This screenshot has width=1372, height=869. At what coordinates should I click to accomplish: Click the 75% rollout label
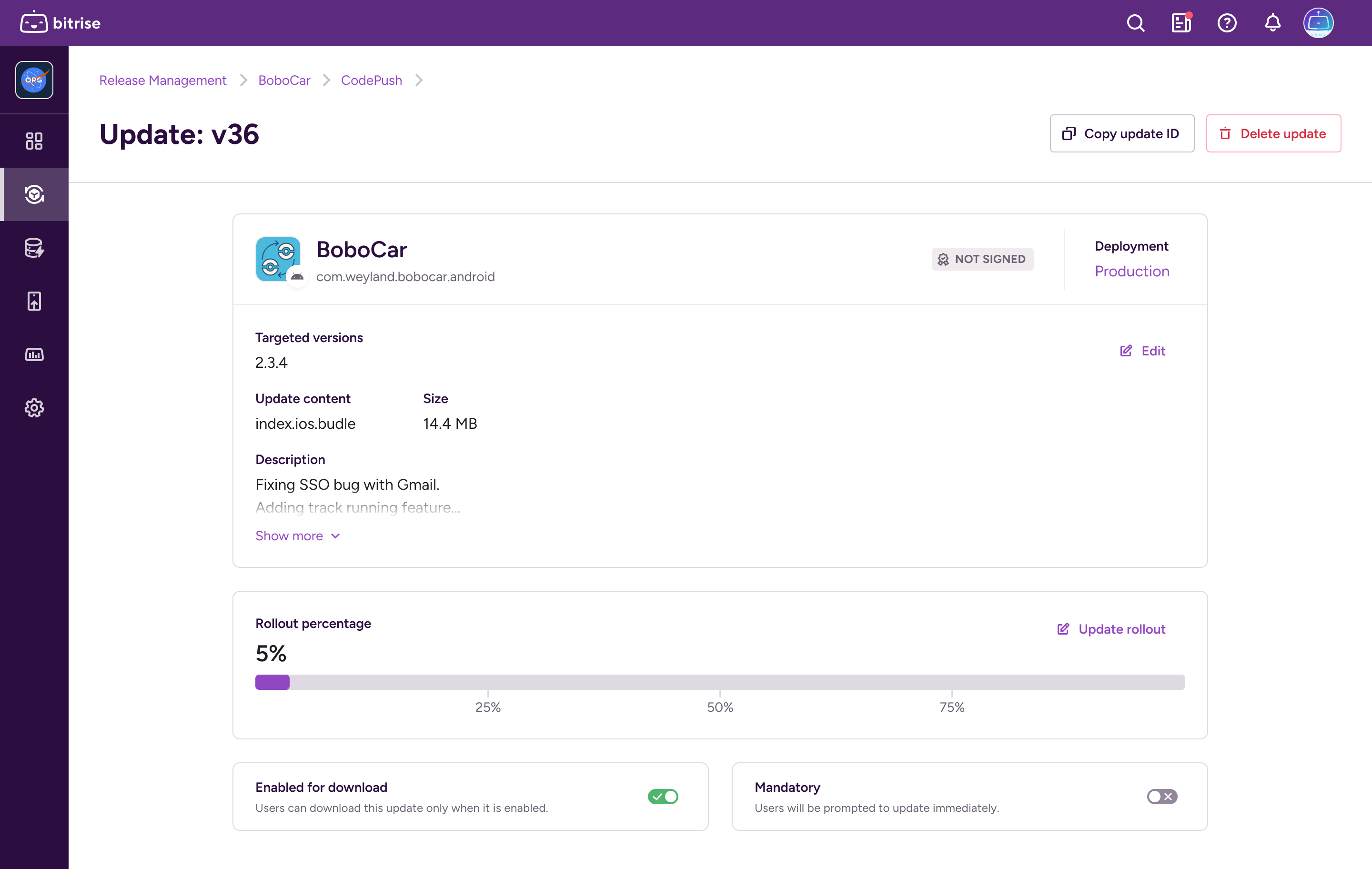[x=952, y=707]
